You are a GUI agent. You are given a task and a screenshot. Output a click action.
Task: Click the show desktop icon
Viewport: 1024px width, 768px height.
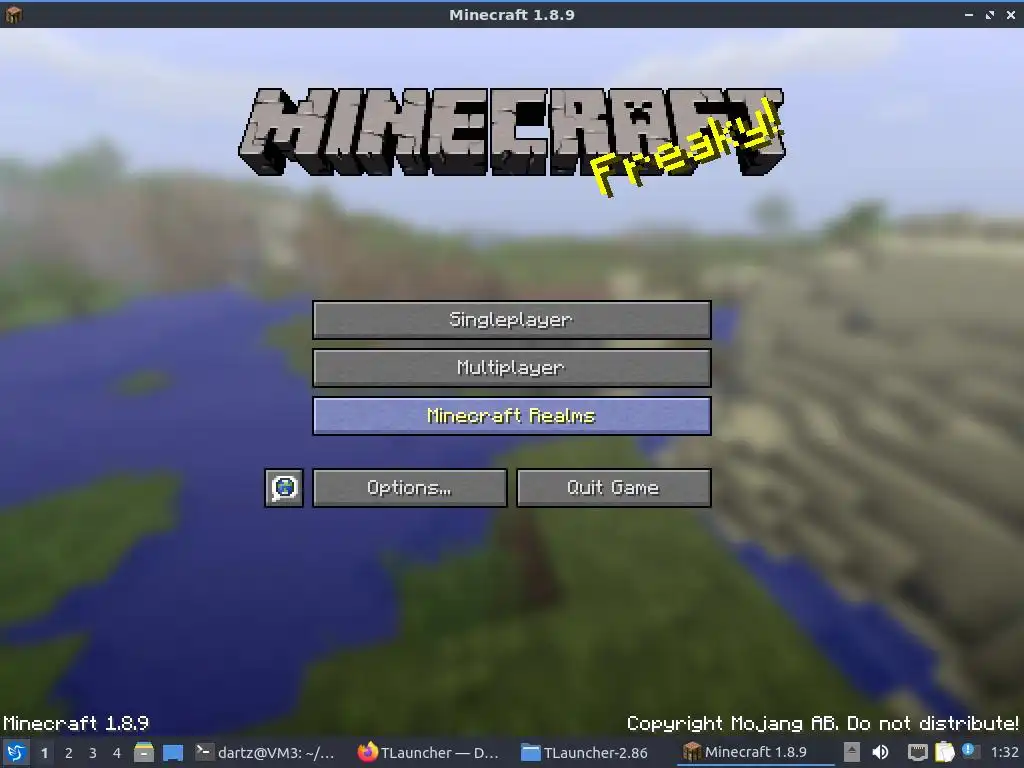pos(172,753)
